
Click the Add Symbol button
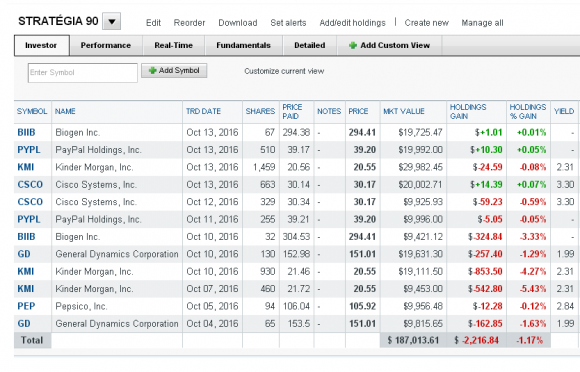(174, 71)
